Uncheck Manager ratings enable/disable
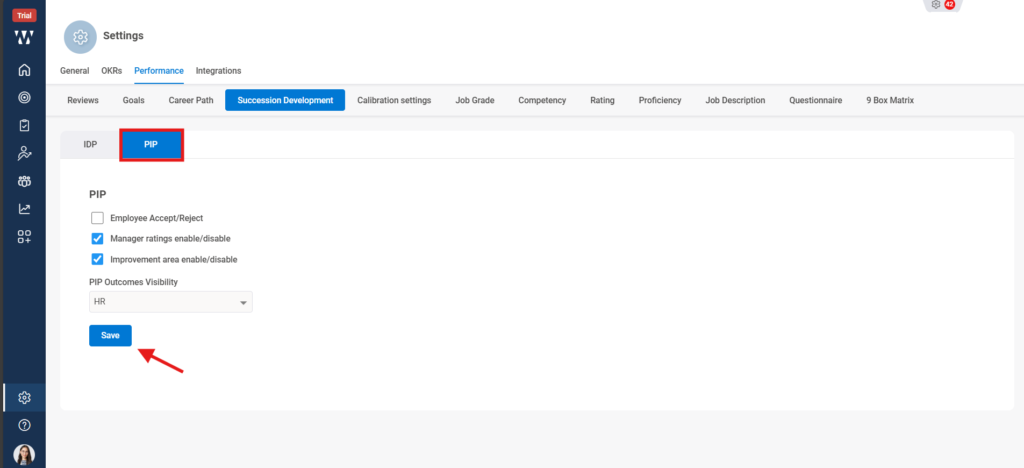Viewport: 1024px width, 468px height. (x=97, y=238)
